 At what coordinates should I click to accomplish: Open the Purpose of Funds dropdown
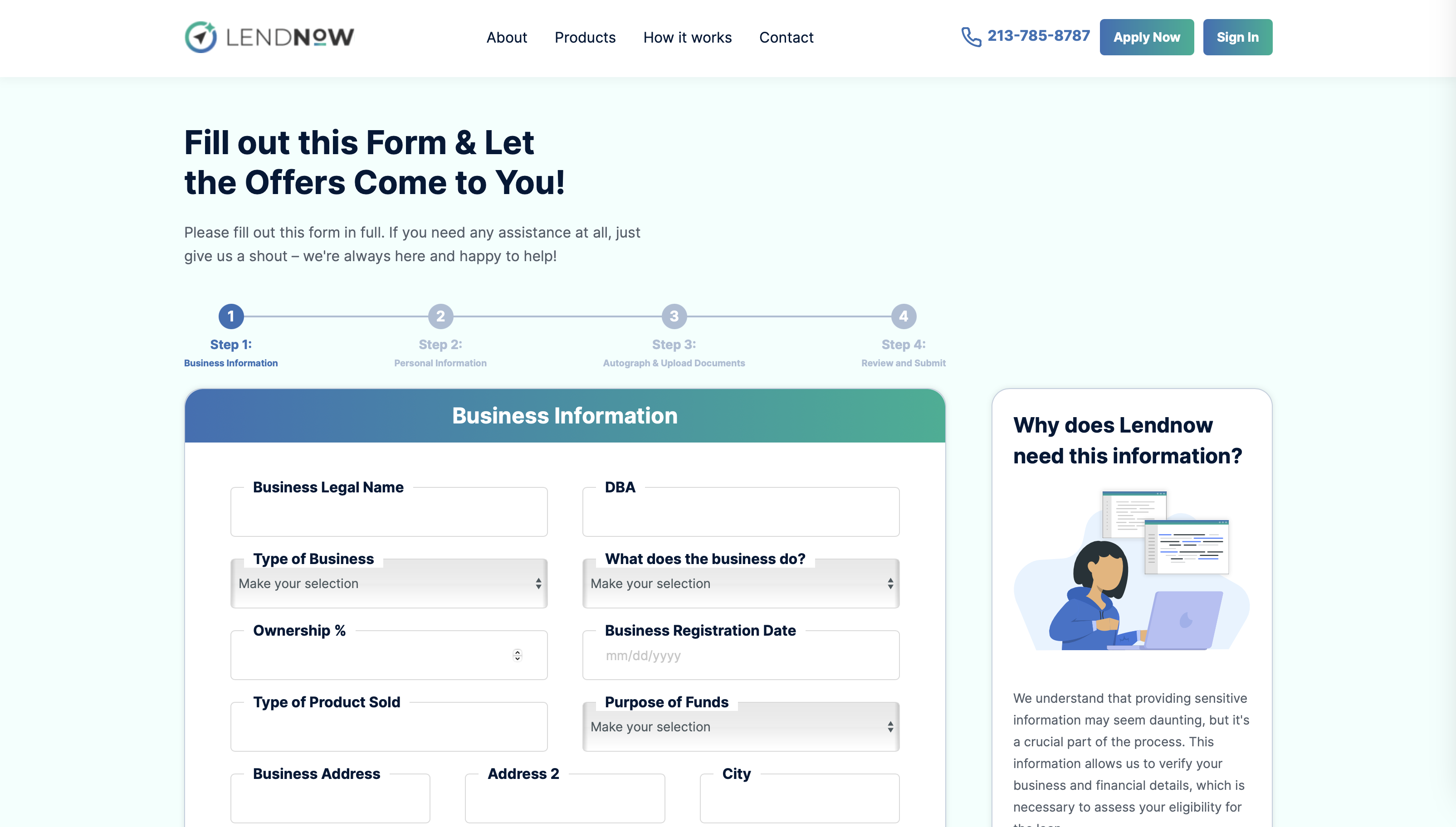(x=740, y=727)
